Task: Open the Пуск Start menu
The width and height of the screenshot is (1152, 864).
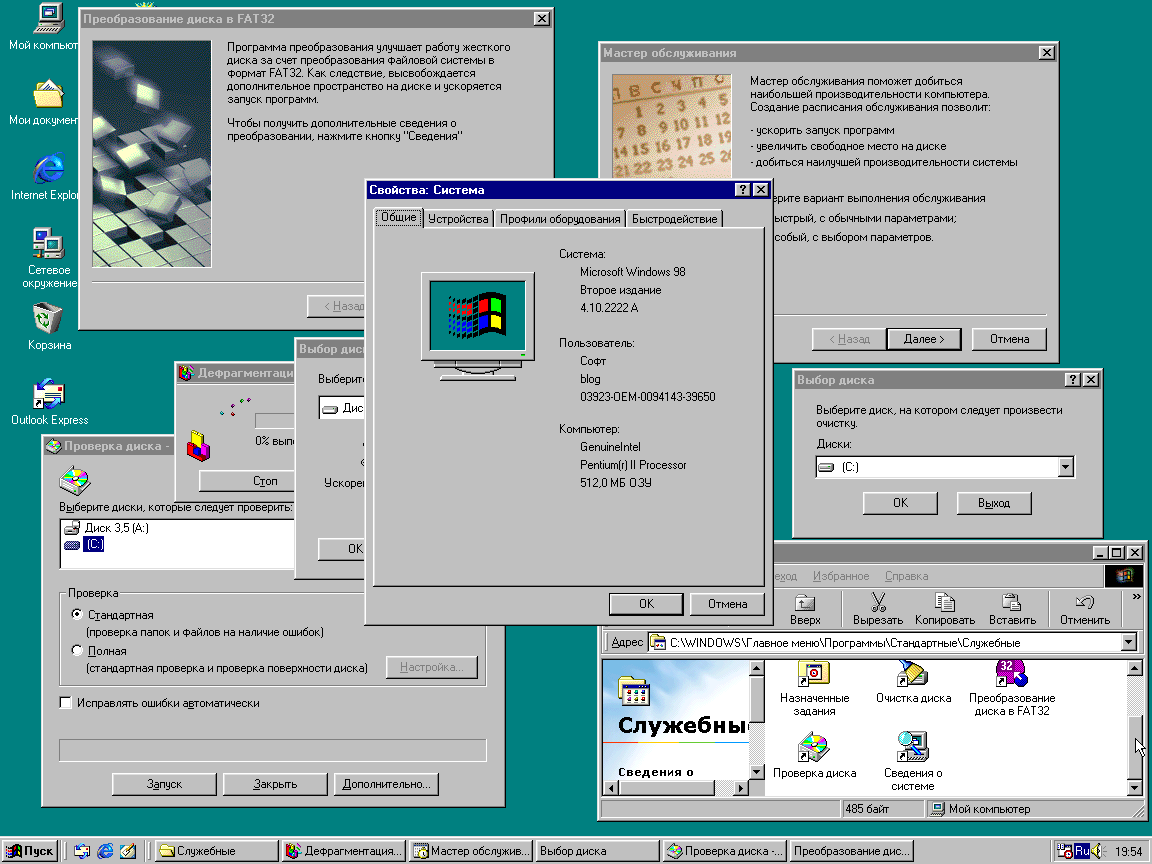Action: 29,851
